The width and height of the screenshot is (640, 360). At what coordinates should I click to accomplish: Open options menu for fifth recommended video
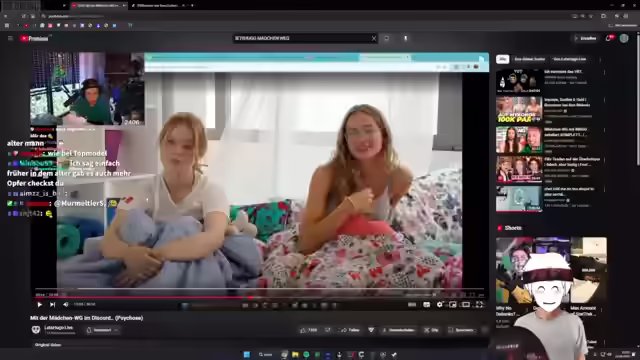[x=604, y=189]
